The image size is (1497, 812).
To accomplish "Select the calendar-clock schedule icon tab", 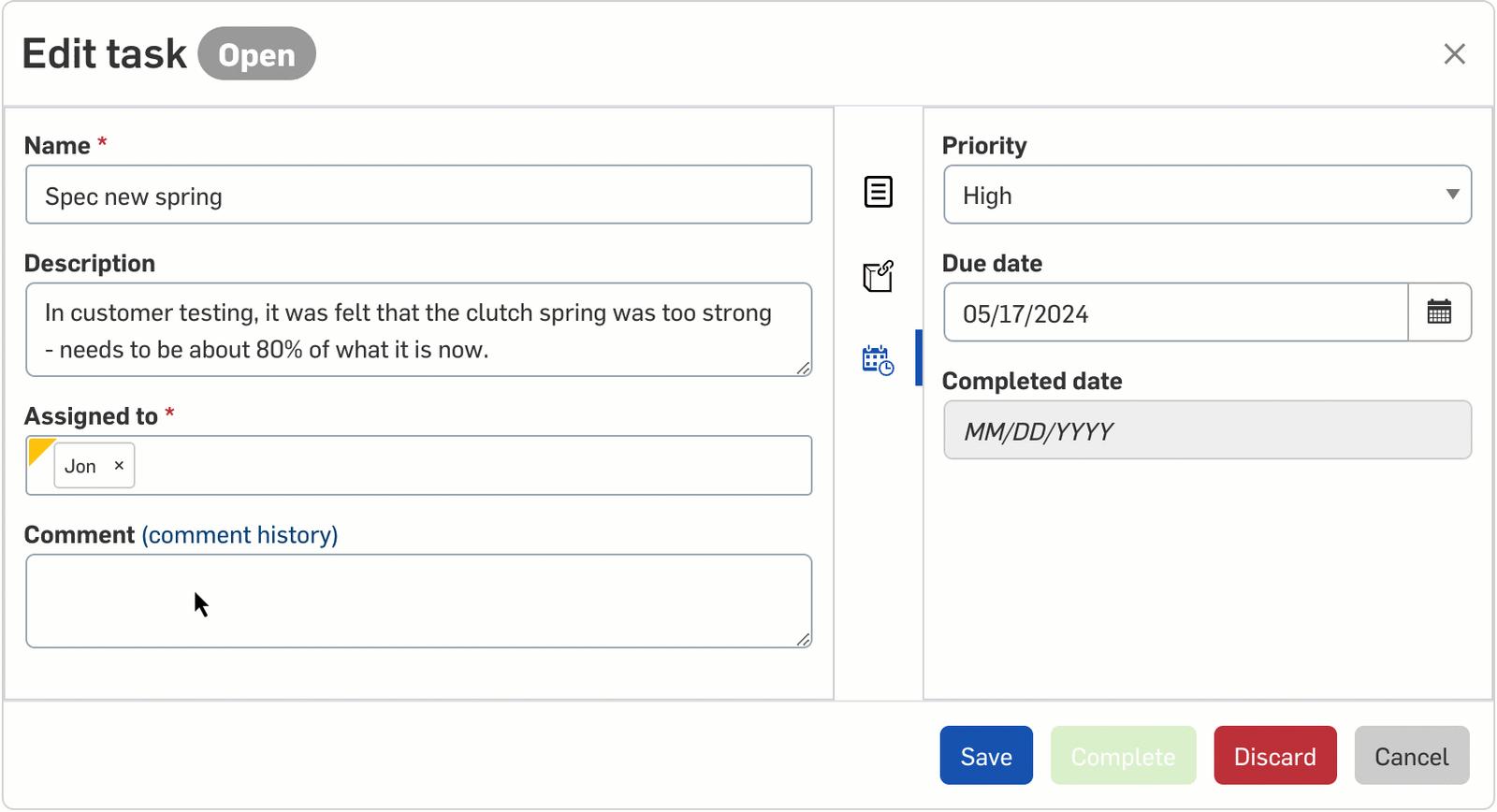I will point(878,359).
